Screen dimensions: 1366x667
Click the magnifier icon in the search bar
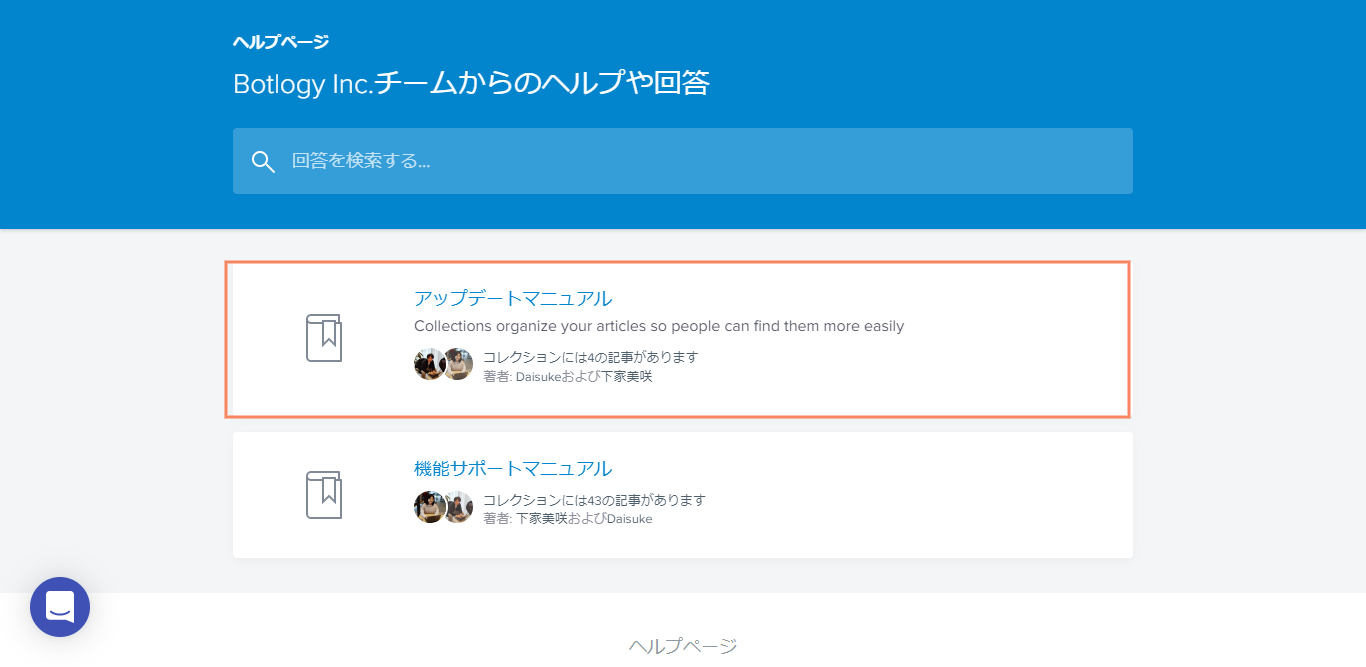point(263,162)
